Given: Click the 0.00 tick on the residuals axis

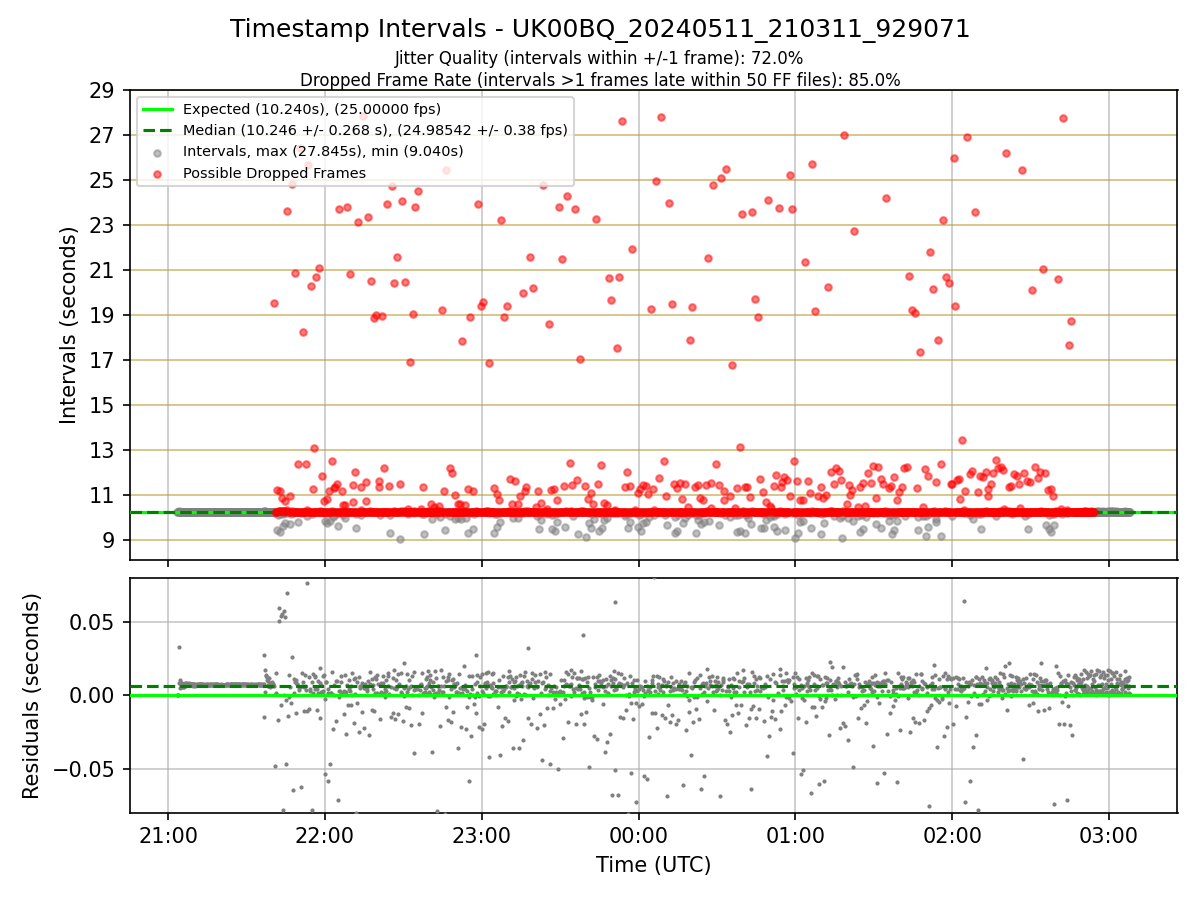Looking at the screenshot, I should tap(94, 695).
